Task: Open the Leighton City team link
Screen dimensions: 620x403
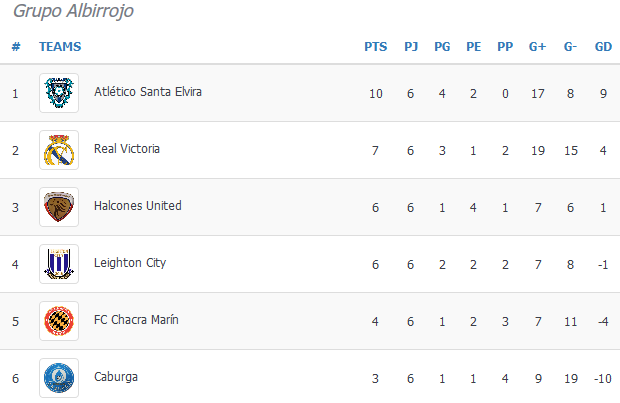Action: coord(130,263)
